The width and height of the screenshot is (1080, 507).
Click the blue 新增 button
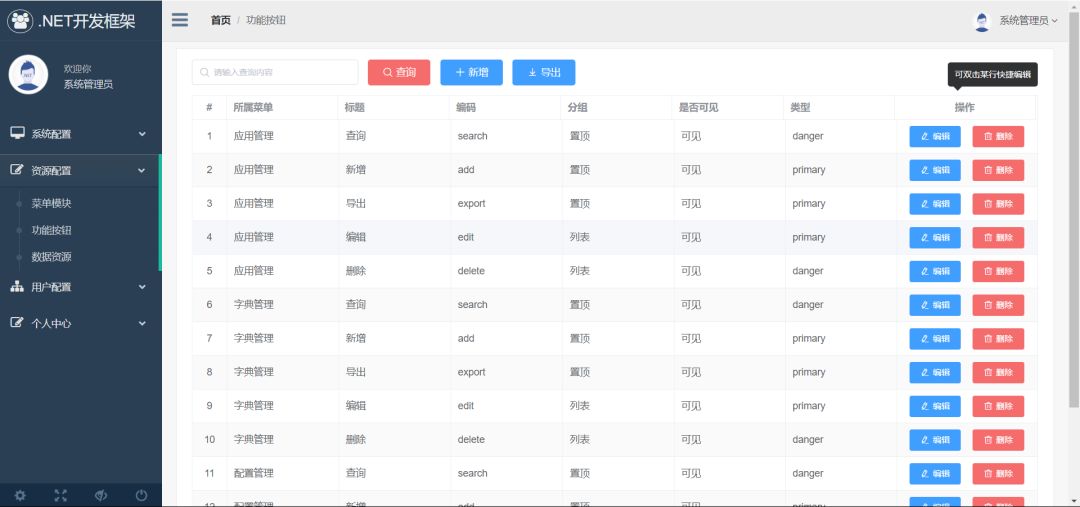click(471, 72)
